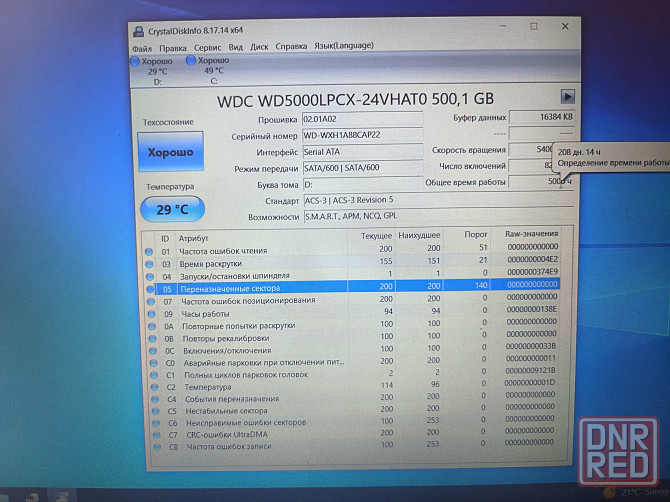Click the Наихудшее column header
This screenshot has width=670, height=502.
[419, 235]
